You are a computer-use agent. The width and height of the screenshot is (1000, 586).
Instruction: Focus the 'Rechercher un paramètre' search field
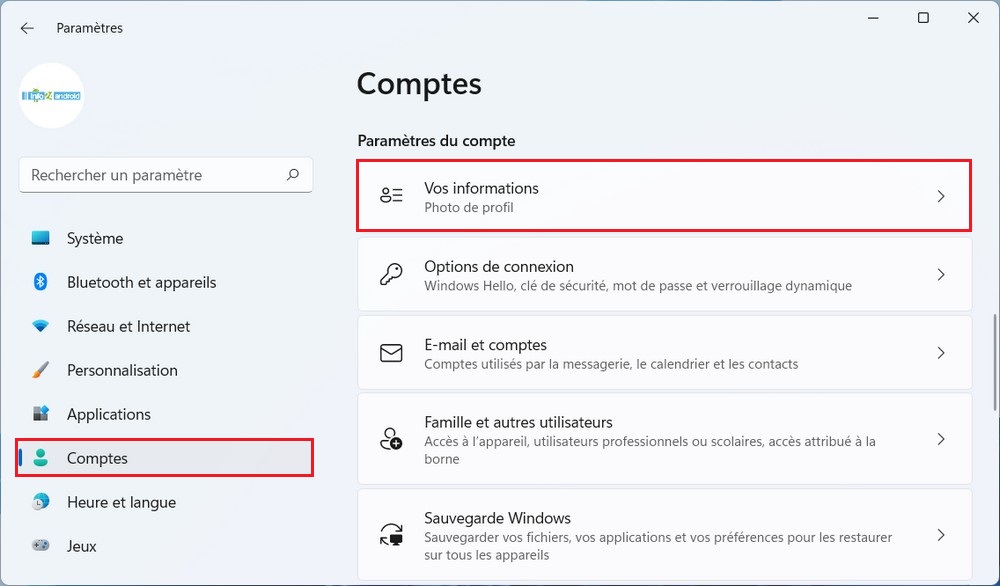point(166,175)
